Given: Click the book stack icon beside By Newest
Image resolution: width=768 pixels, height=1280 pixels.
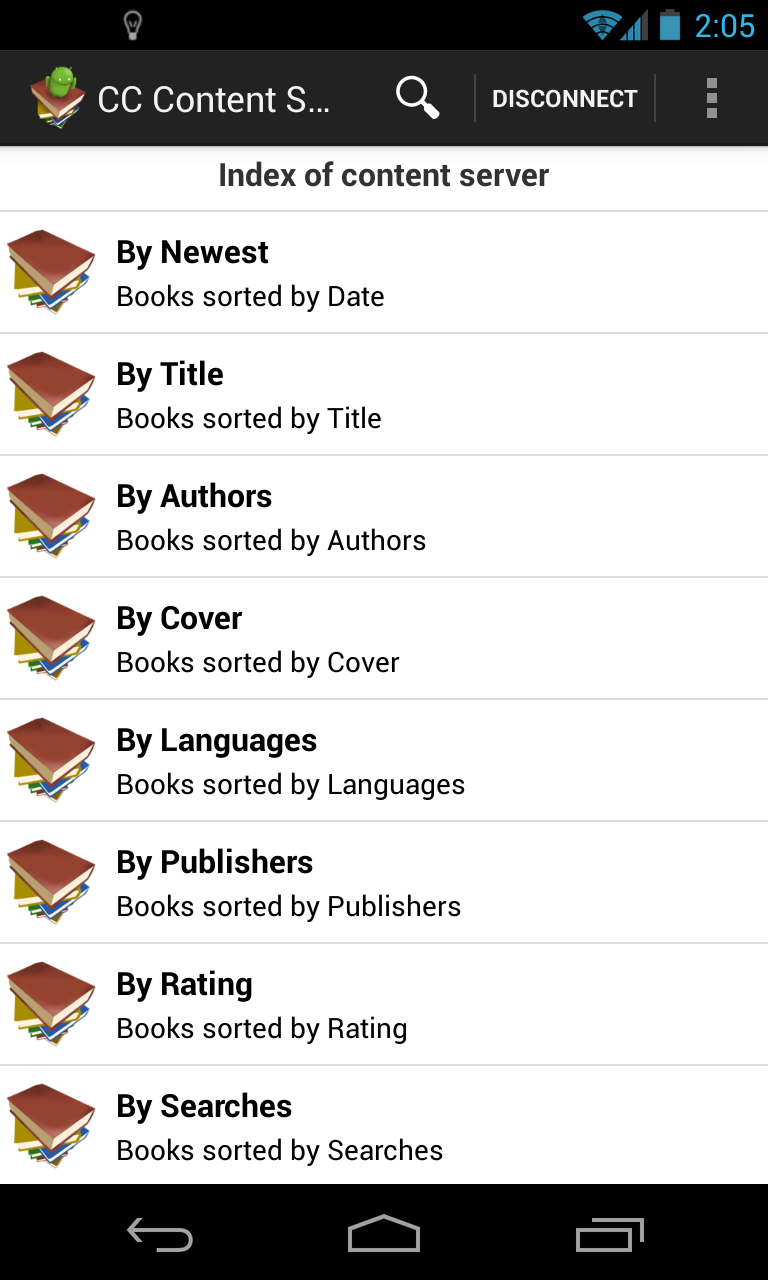Looking at the screenshot, I should point(51,272).
